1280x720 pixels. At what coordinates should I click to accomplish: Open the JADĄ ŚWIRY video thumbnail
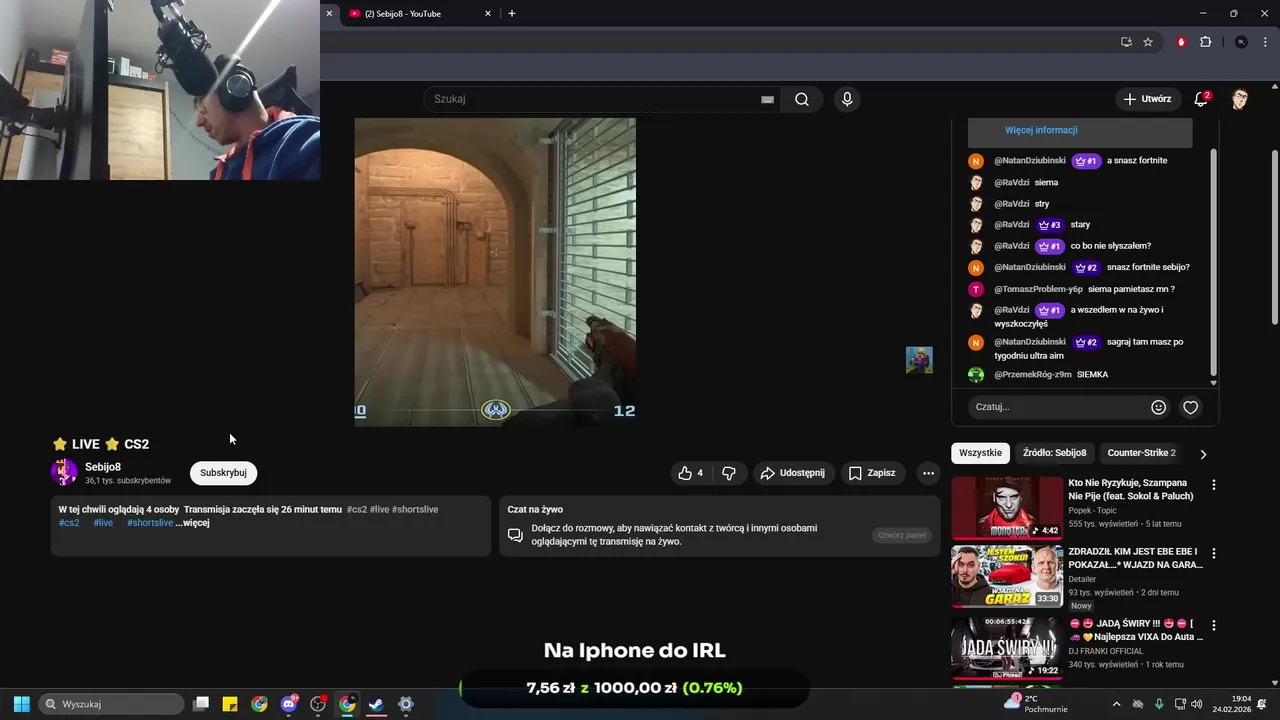[1007, 648]
